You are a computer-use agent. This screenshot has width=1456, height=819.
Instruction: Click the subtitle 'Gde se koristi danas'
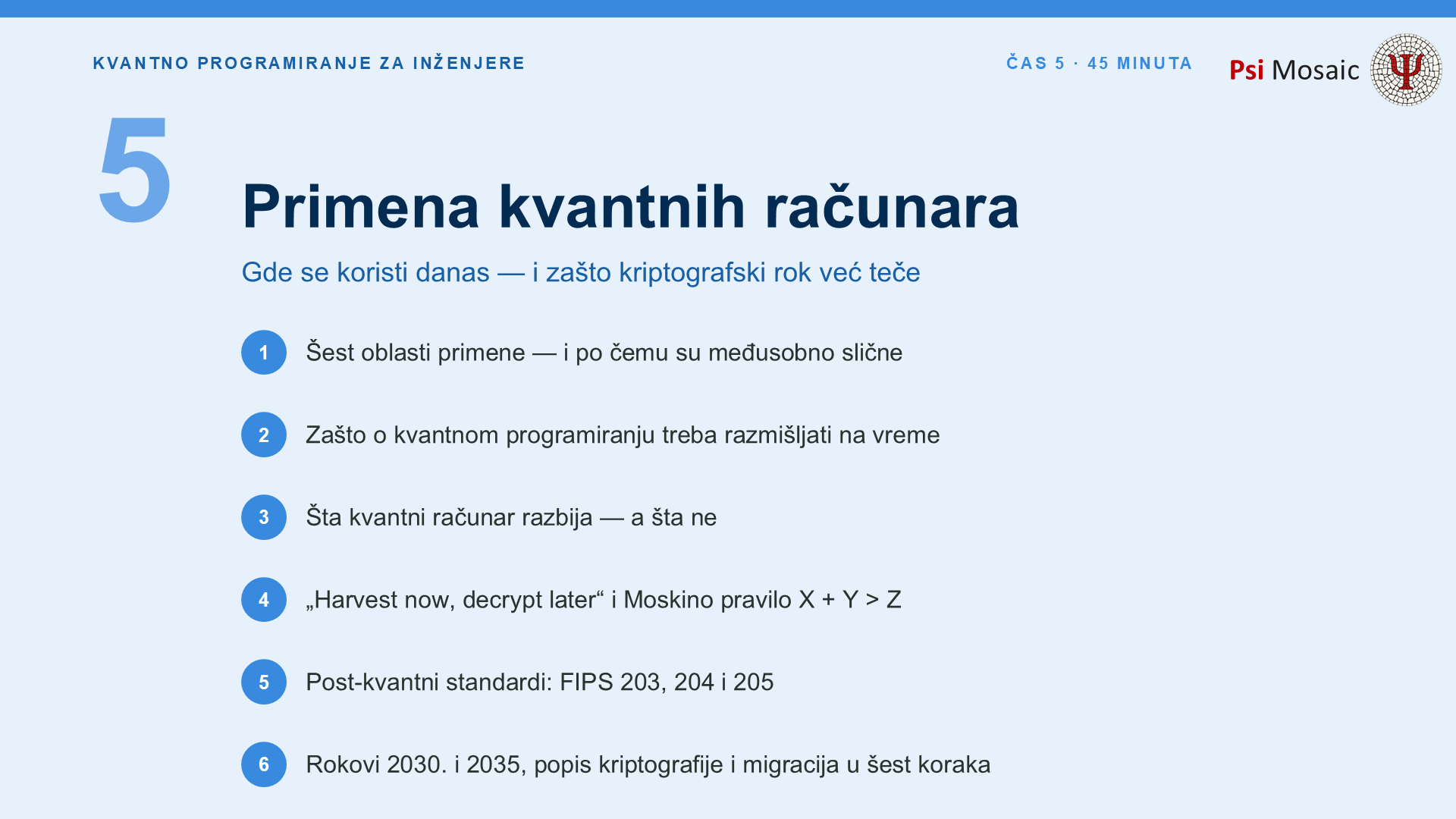click(x=366, y=272)
